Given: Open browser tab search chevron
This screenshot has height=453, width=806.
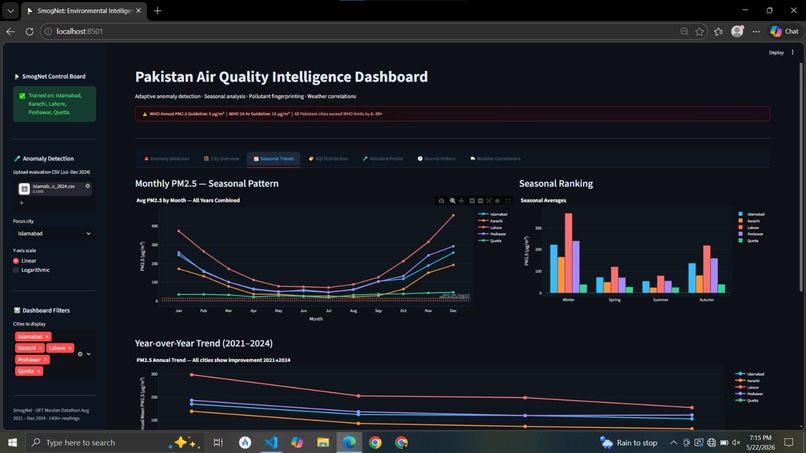Looking at the screenshot, I should point(10,10).
